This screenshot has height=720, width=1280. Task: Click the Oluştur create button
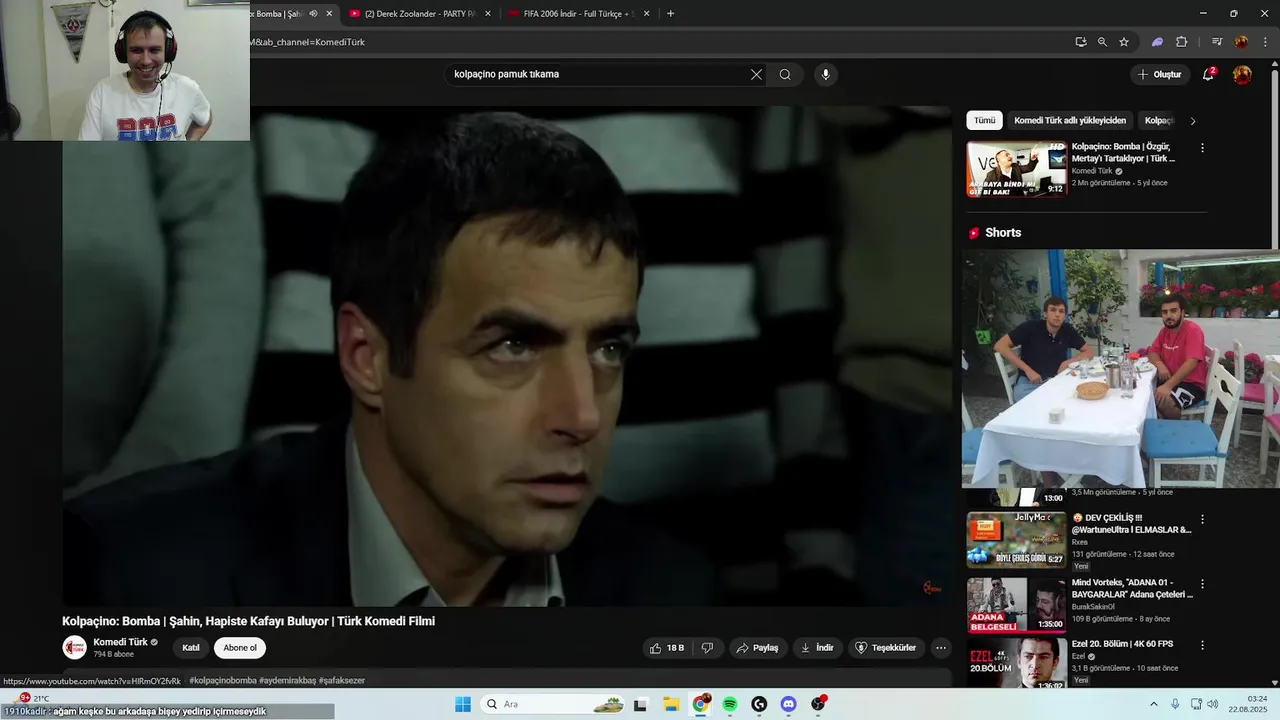click(x=1159, y=74)
